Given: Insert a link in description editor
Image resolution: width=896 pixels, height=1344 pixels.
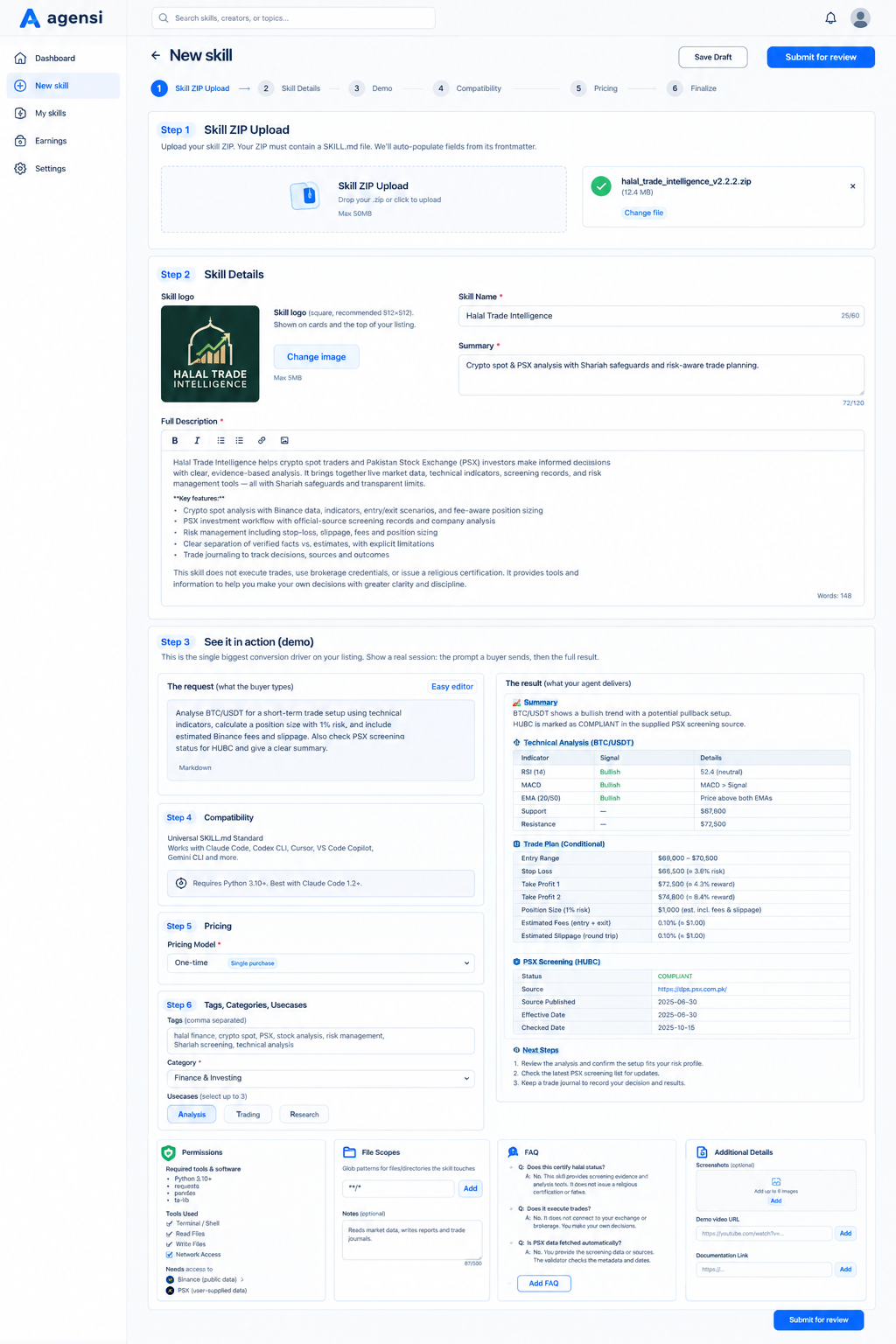Looking at the screenshot, I should (x=262, y=440).
